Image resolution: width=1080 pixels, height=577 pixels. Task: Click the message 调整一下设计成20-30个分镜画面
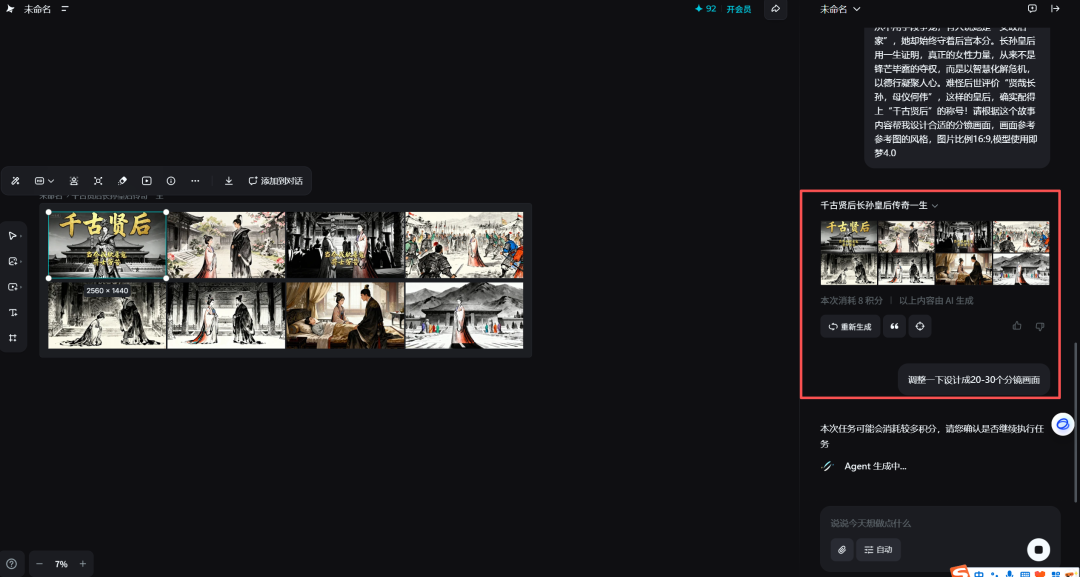(974, 379)
